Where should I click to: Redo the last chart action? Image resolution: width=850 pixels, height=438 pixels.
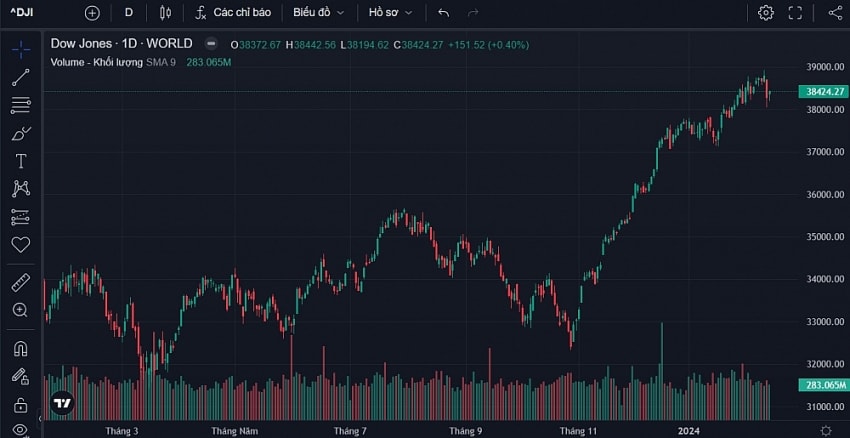pyautogui.click(x=473, y=12)
